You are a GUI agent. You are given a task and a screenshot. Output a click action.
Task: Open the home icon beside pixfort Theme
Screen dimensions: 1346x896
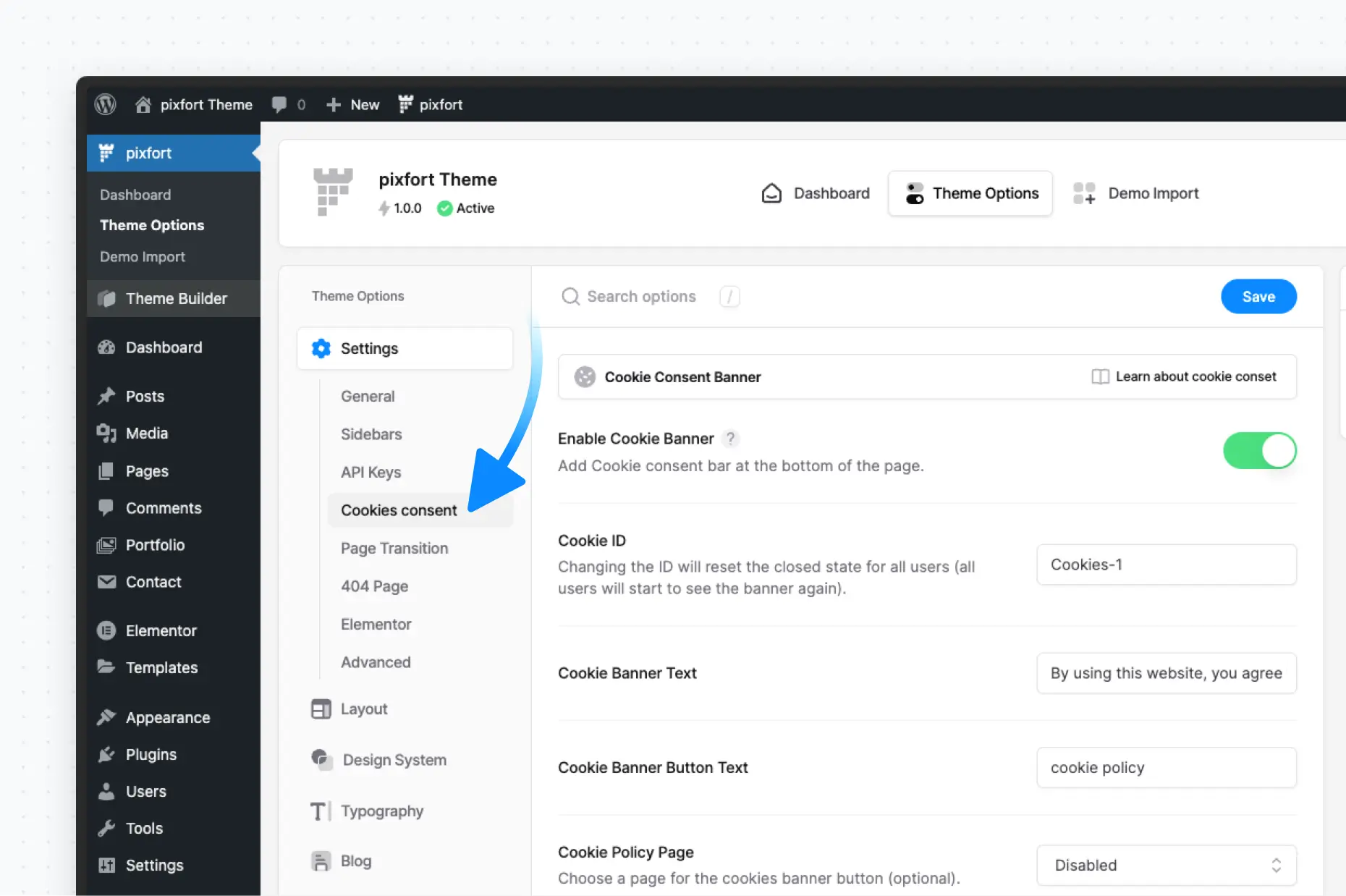pyautogui.click(x=143, y=104)
